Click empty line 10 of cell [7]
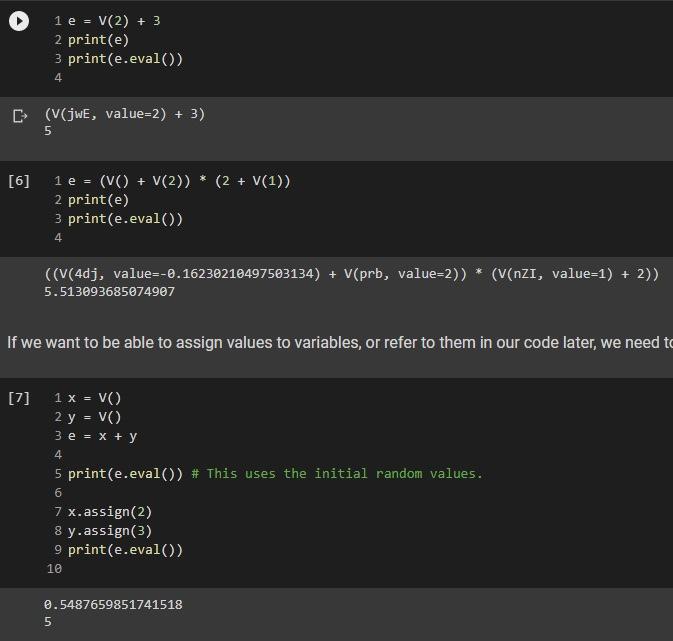Viewport: 673px width, 641px height. 55,569
